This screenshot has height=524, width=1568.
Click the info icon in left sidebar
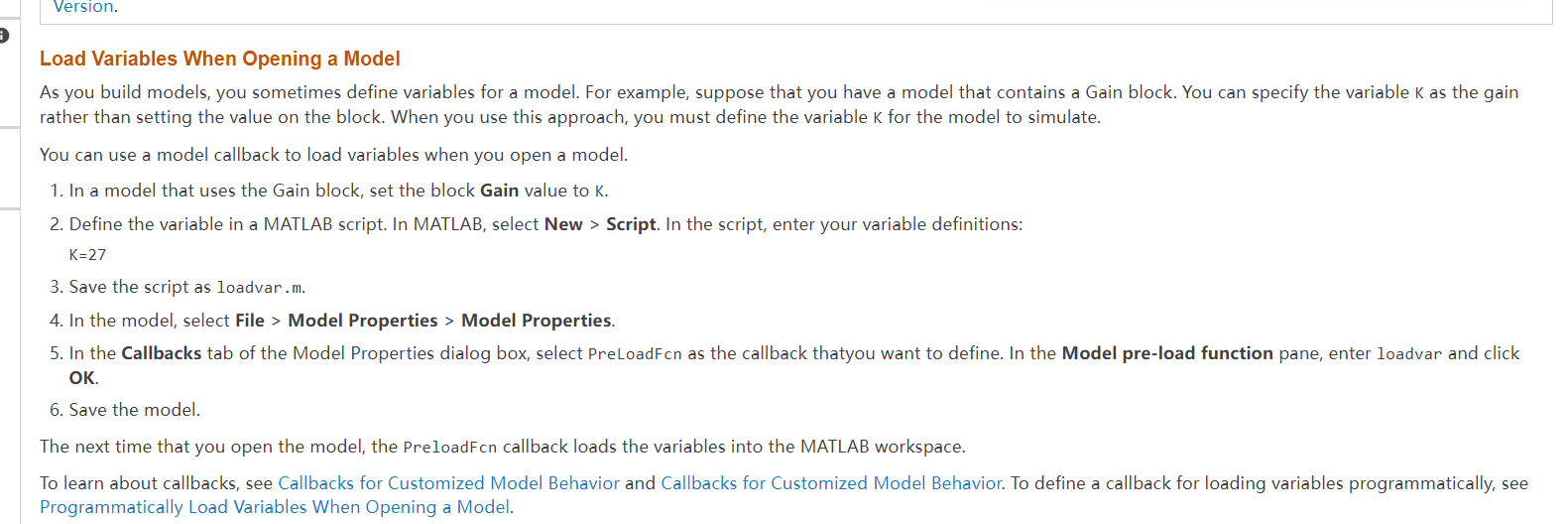click(4, 36)
